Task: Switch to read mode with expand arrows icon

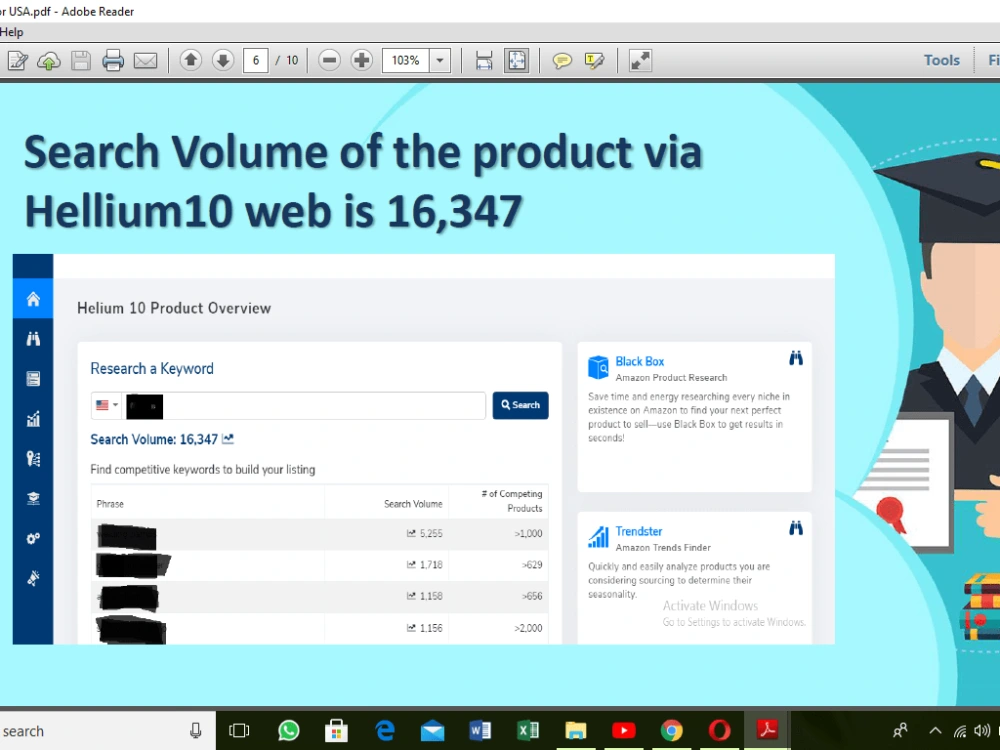Action: pos(640,61)
